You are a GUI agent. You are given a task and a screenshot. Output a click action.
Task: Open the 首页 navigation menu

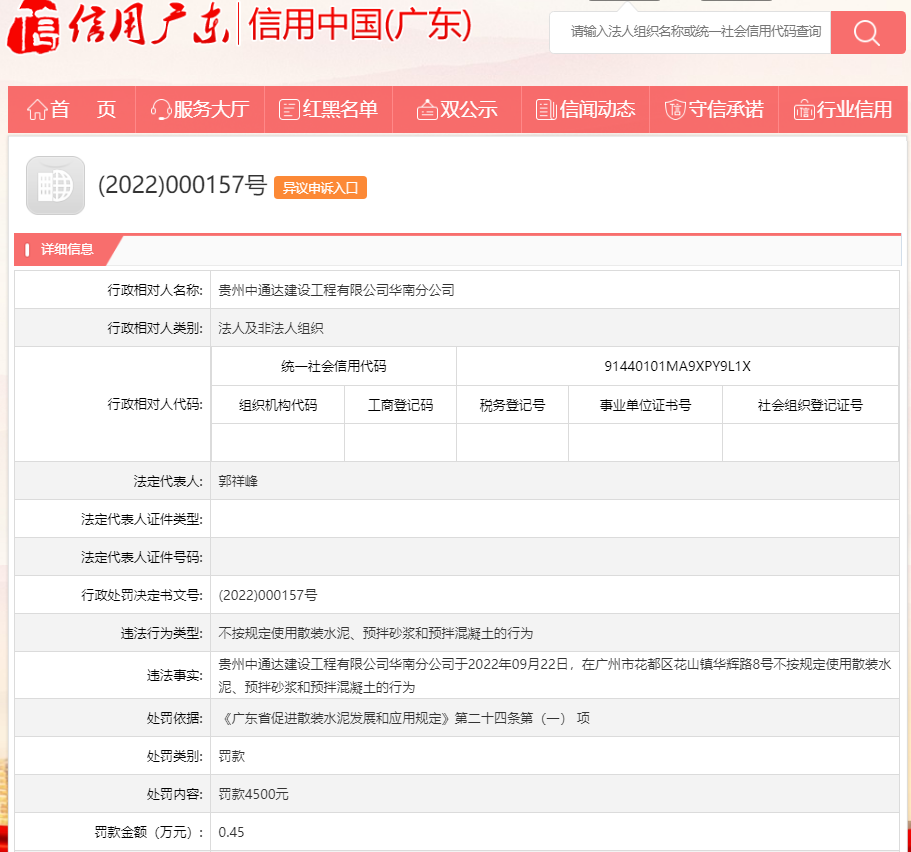click(x=72, y=109)
